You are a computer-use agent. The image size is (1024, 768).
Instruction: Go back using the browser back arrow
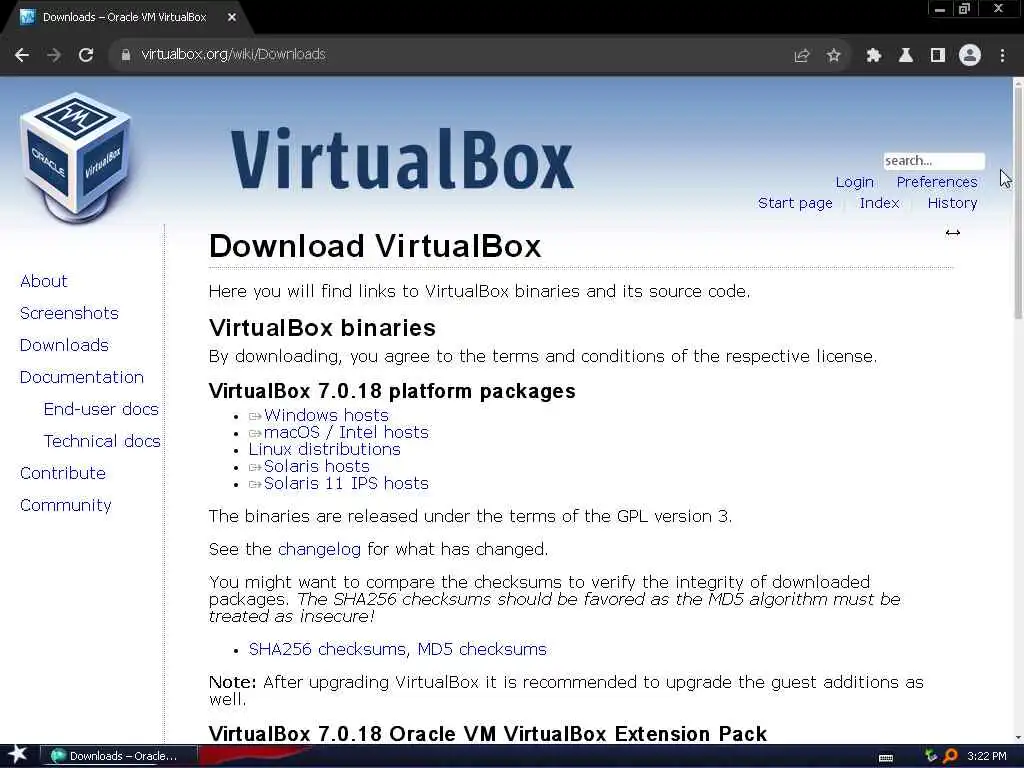(22, 55)
